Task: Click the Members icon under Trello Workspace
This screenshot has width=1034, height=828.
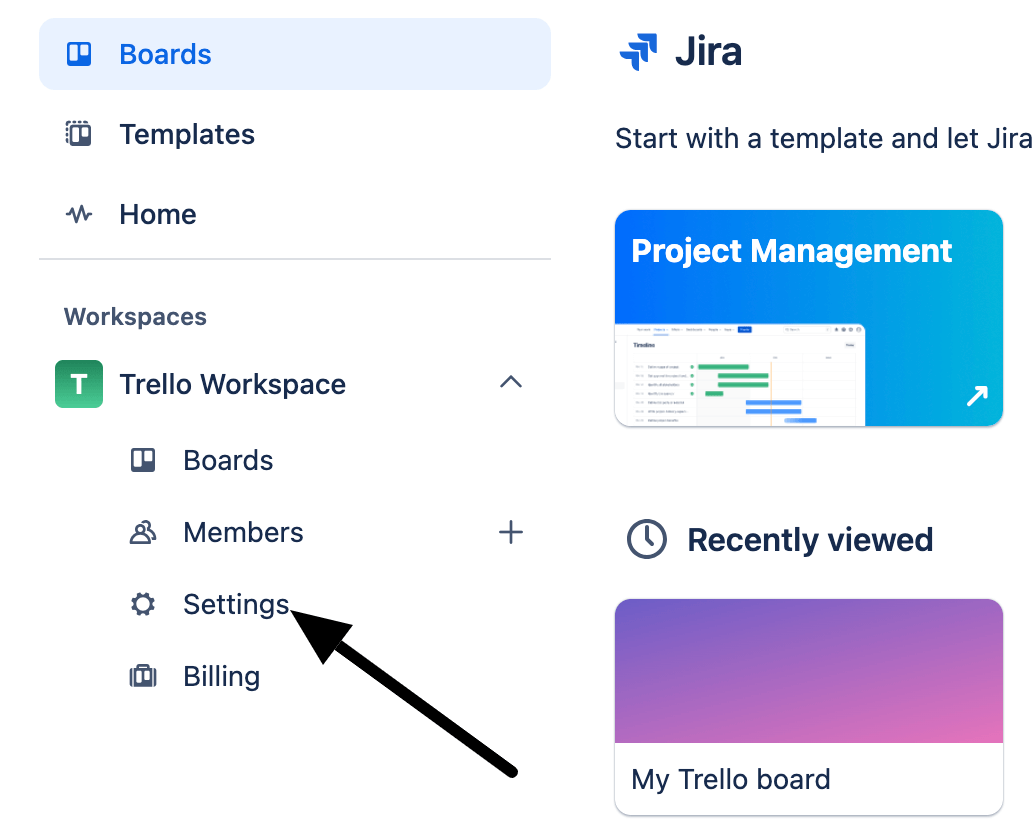Action: pyautogui.click(x=143, y=532)
